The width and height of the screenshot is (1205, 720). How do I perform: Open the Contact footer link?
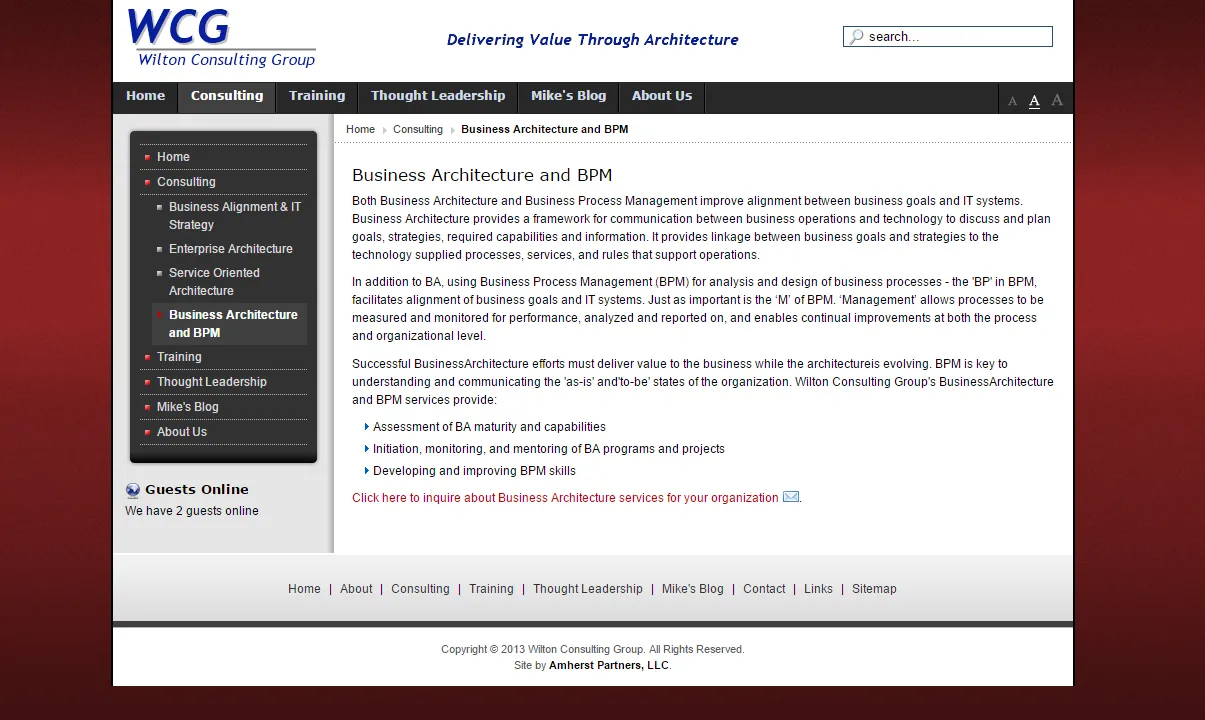(x=764, y=589)
